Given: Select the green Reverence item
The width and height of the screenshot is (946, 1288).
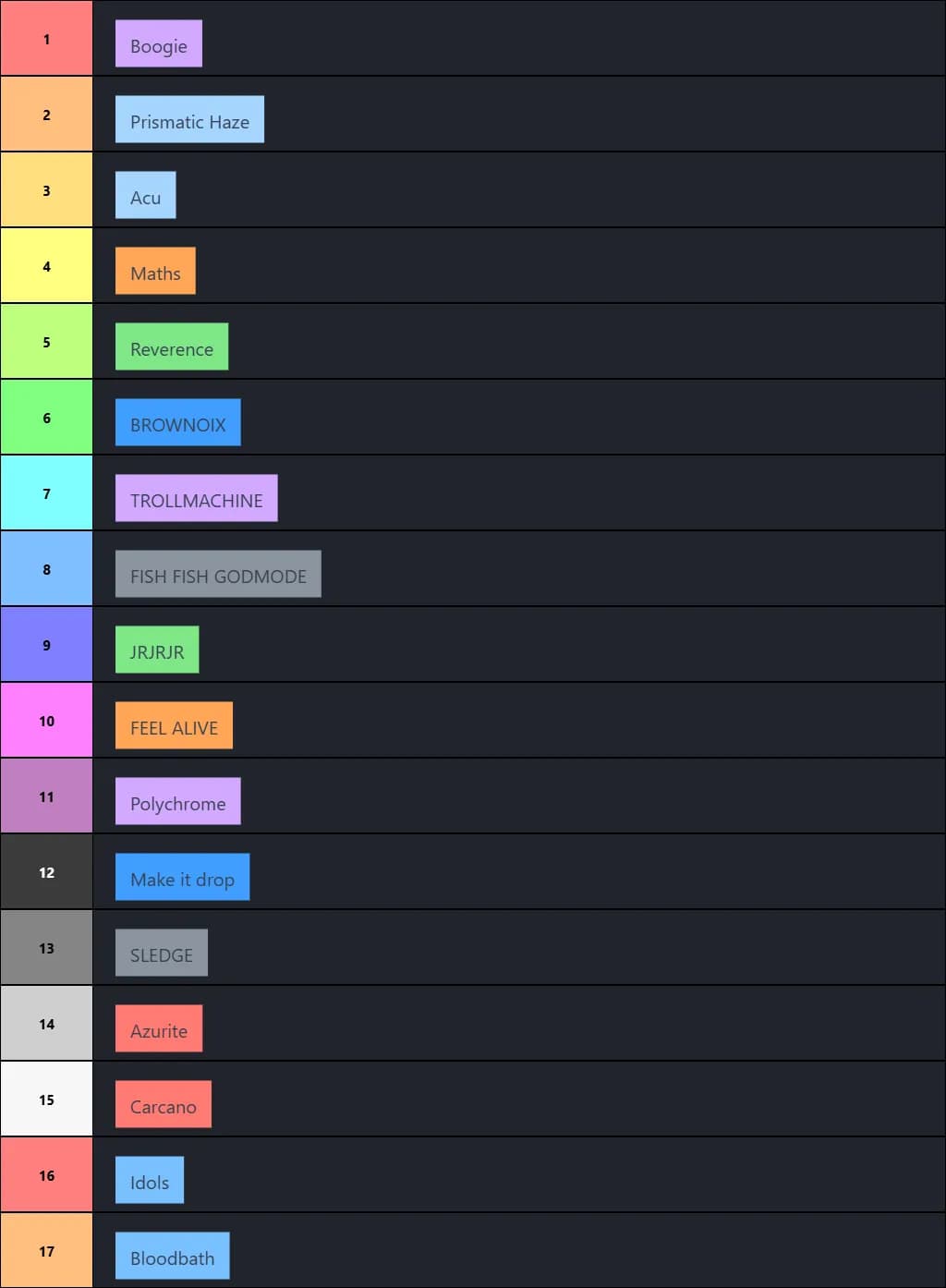Looking at the screenshot, I should [x=171, y=346].
